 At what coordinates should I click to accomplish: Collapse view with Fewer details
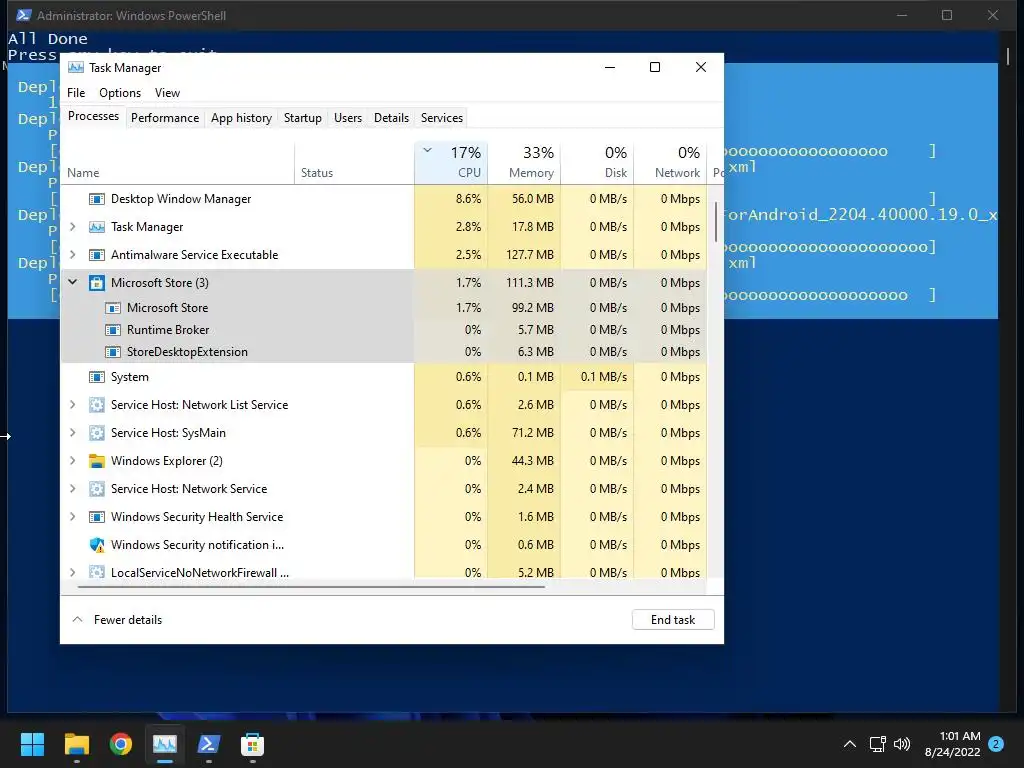pyautogui.click(x=116, y=620)
